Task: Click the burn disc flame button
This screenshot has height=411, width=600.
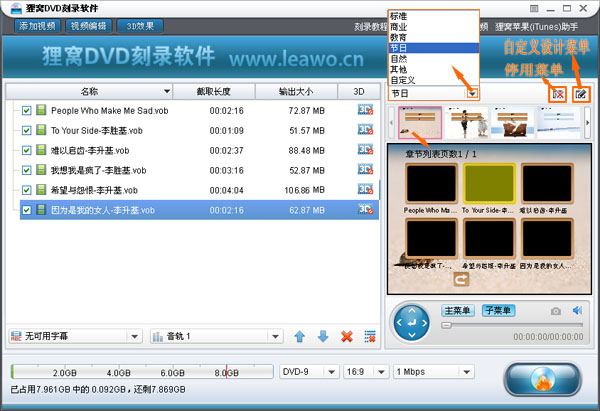Action: tap(542, 379)
